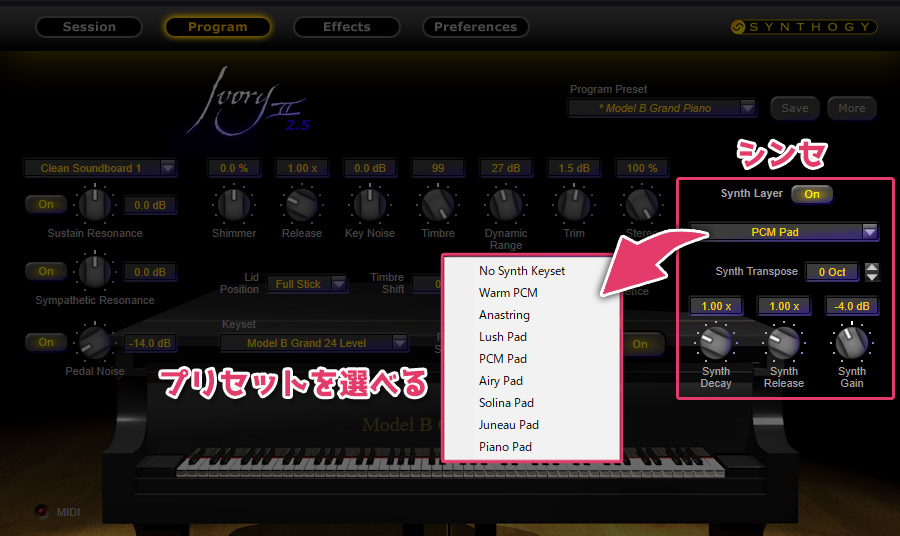Click the Key Noise knob
The image size is (900, 536).
click(x=370, y=204)
